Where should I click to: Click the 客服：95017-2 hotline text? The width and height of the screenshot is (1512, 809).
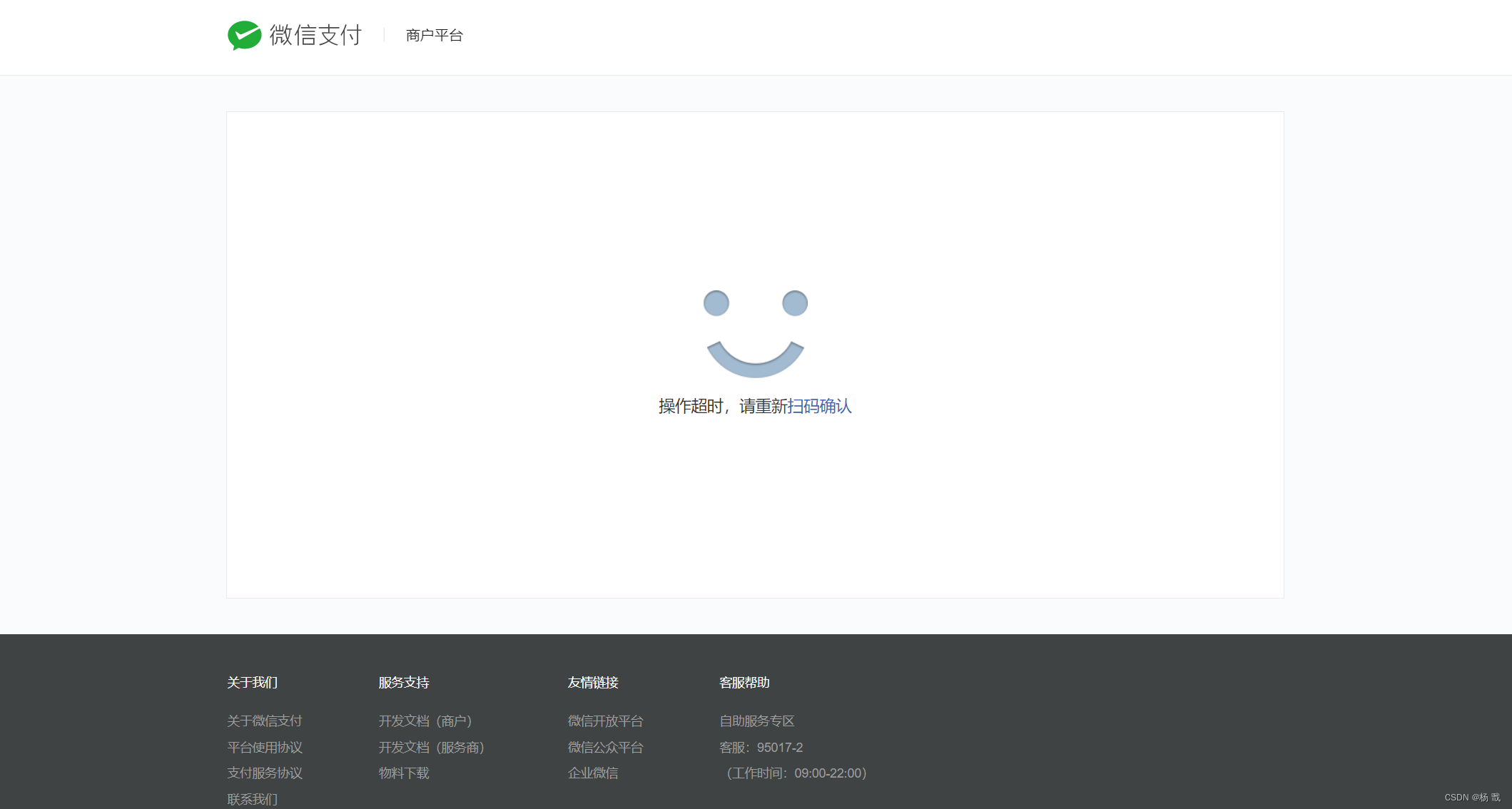click(x=761, y=747)
